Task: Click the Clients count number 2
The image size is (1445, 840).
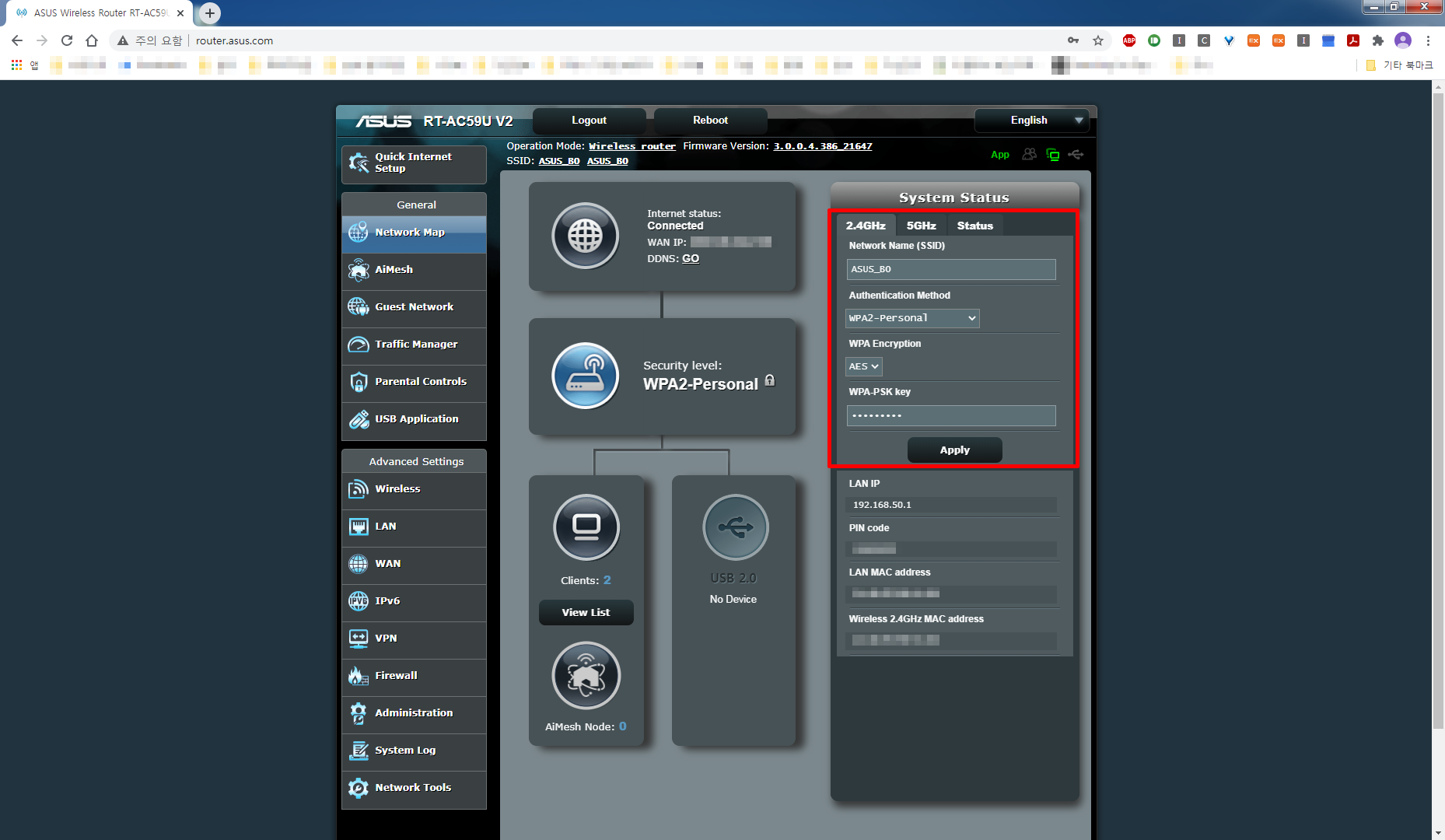Action: click(607, 580)
